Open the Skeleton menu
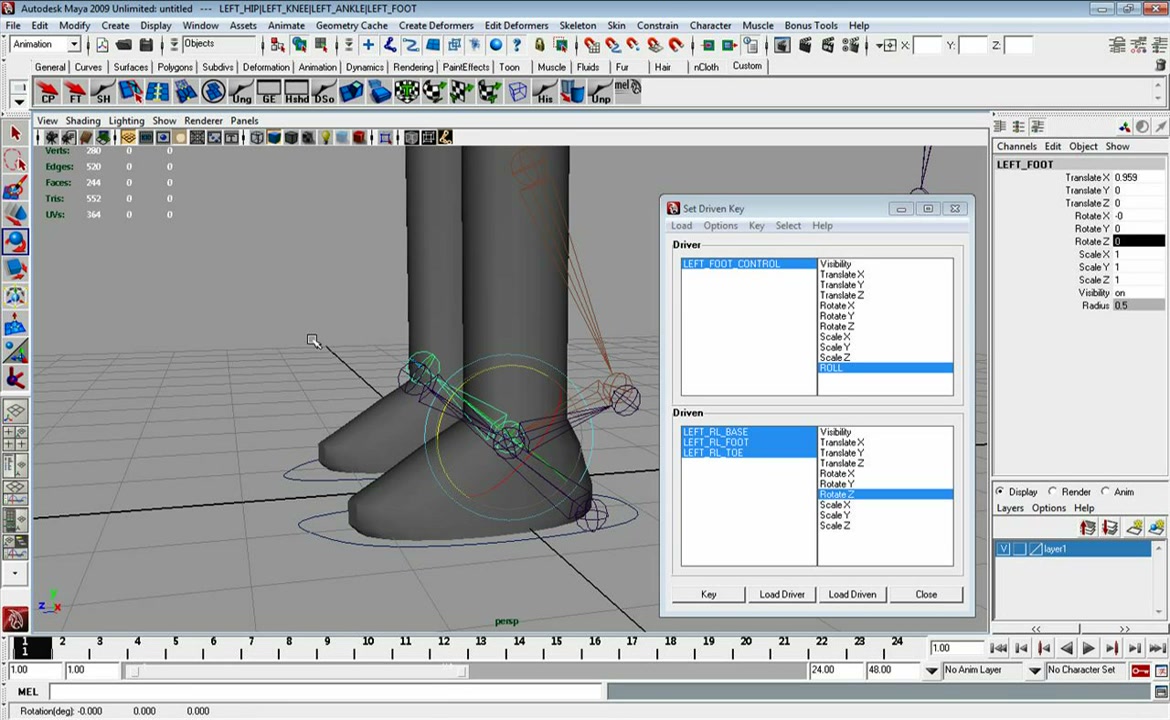Image resolution: width=1170 pixels, height=720 pixels. 578,25
